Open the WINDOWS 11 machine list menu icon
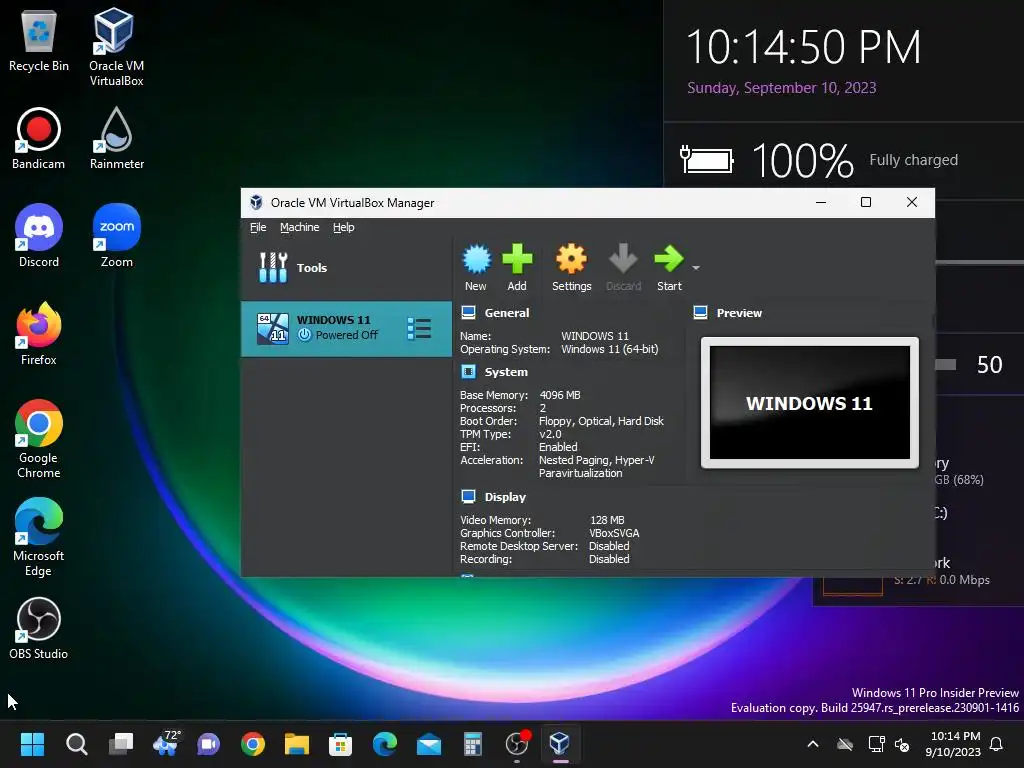The width and height of the screenshot is (1024, 768). click(419, 328)
